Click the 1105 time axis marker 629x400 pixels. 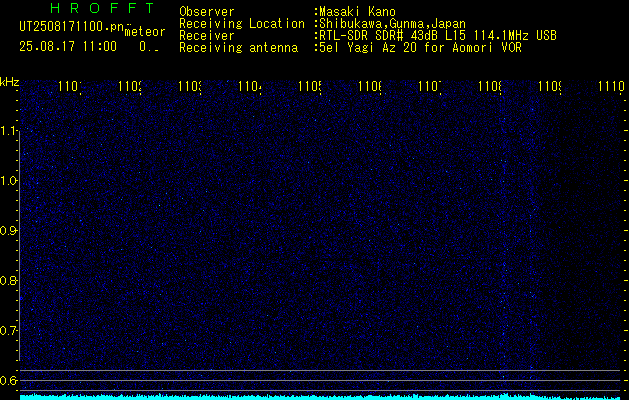pyautogui.click(x=310, y=86)
